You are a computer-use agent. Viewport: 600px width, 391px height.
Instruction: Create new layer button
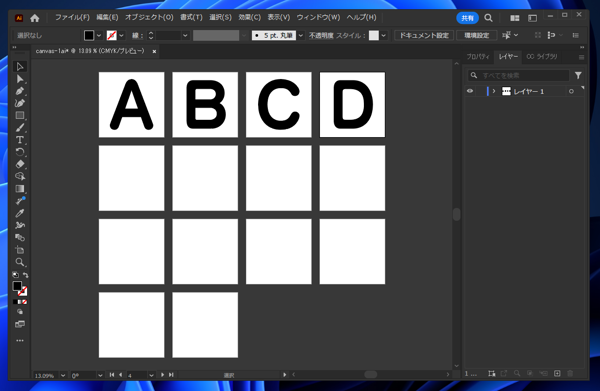[557, 373]
